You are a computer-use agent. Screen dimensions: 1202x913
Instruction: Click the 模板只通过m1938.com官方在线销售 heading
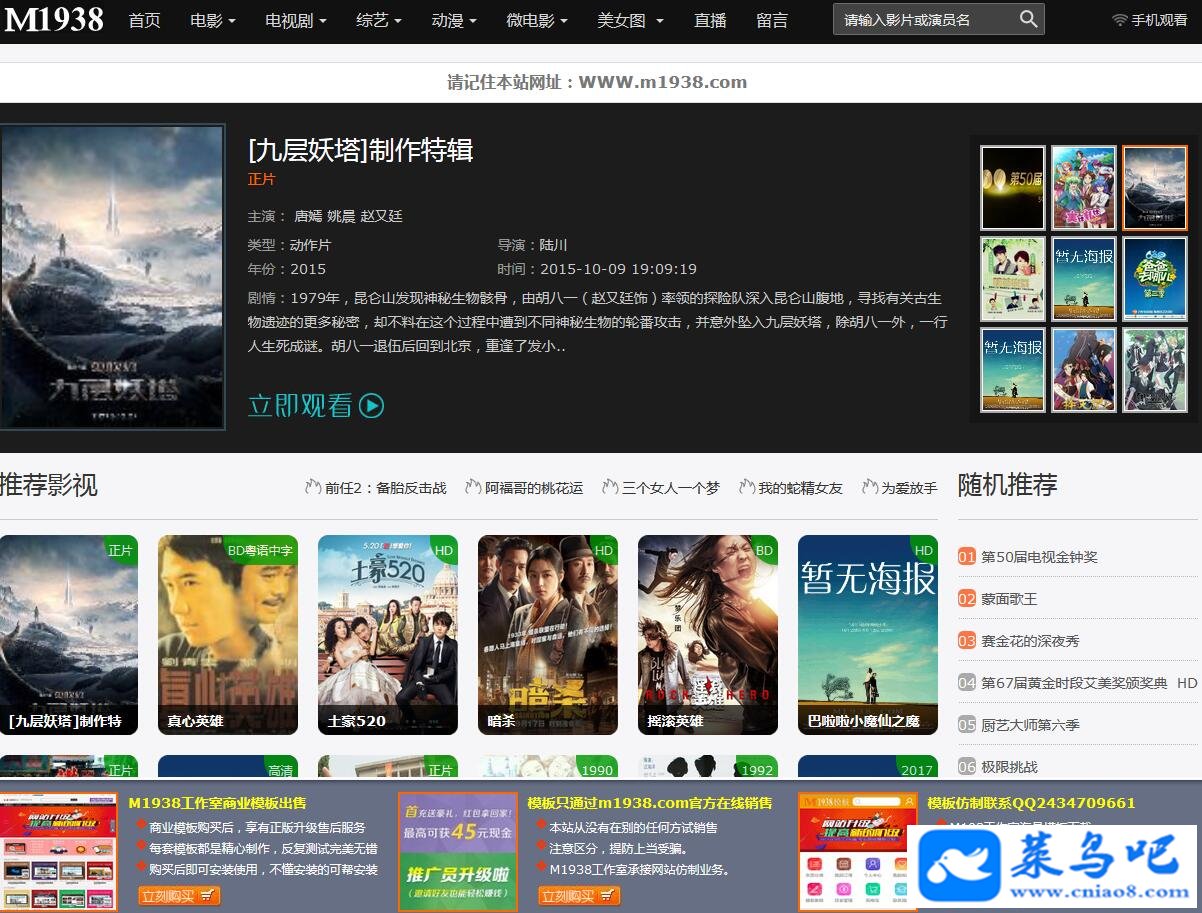650,803
